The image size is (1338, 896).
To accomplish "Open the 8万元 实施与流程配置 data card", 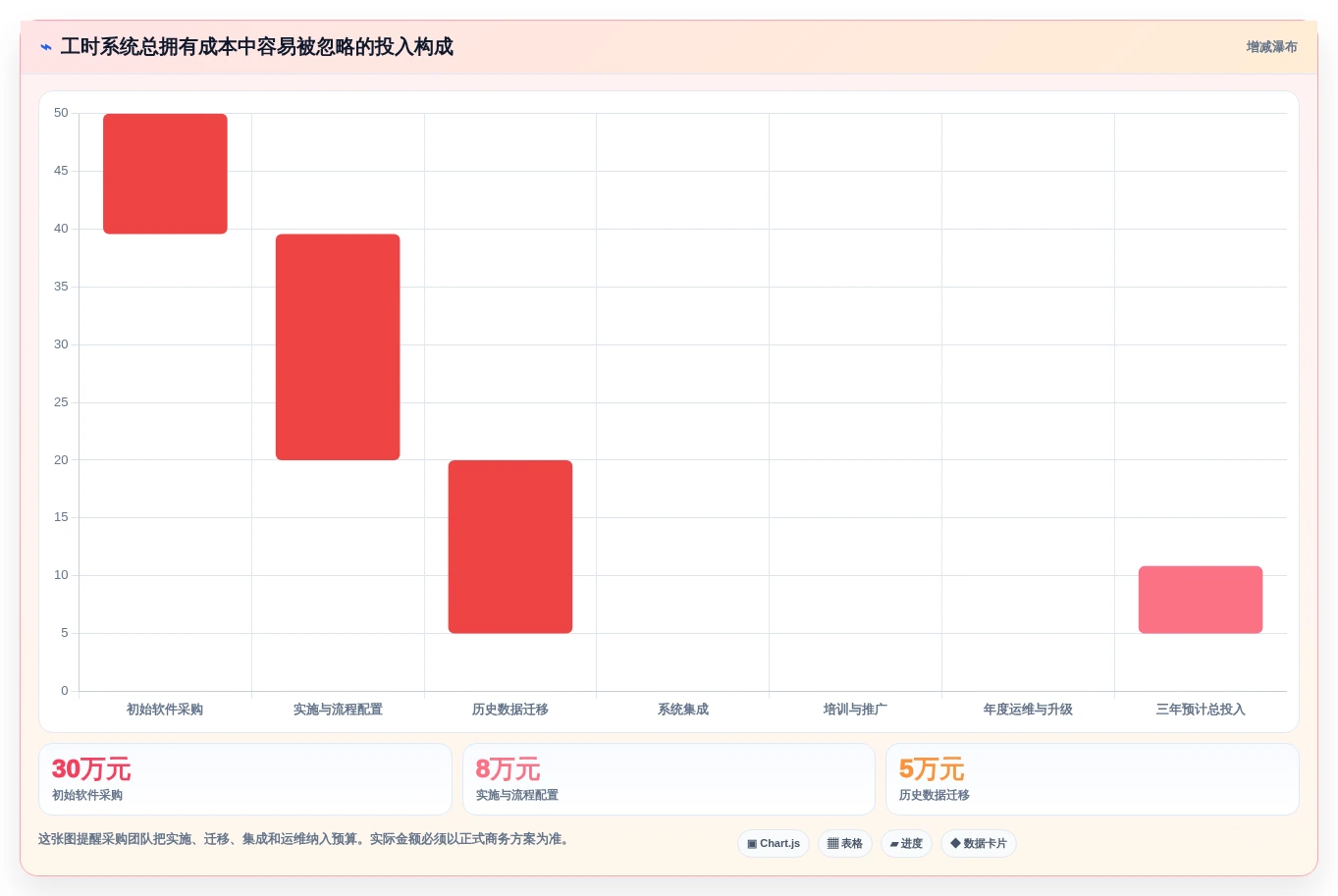I will click(669, 779).
